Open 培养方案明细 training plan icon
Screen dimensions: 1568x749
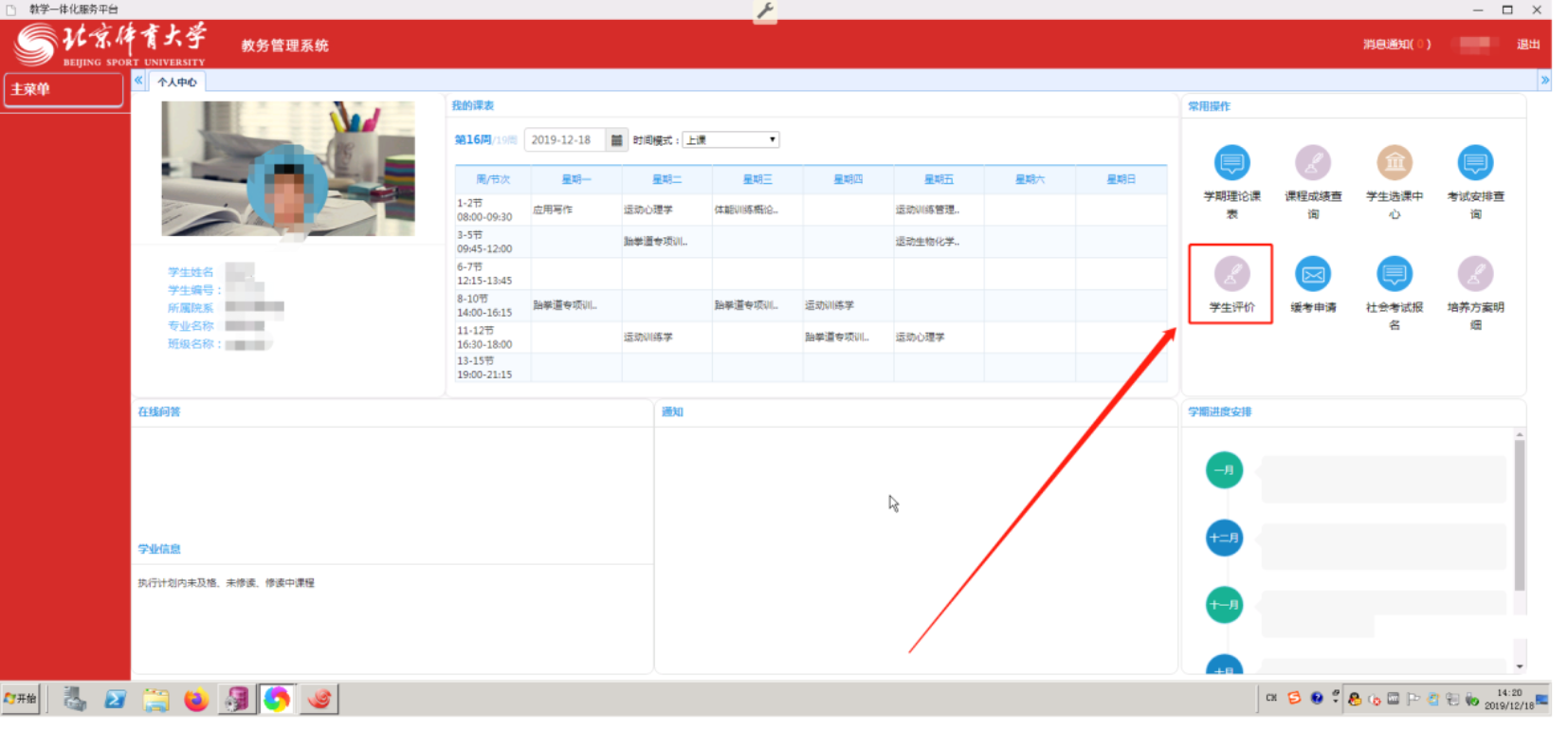1475,275
